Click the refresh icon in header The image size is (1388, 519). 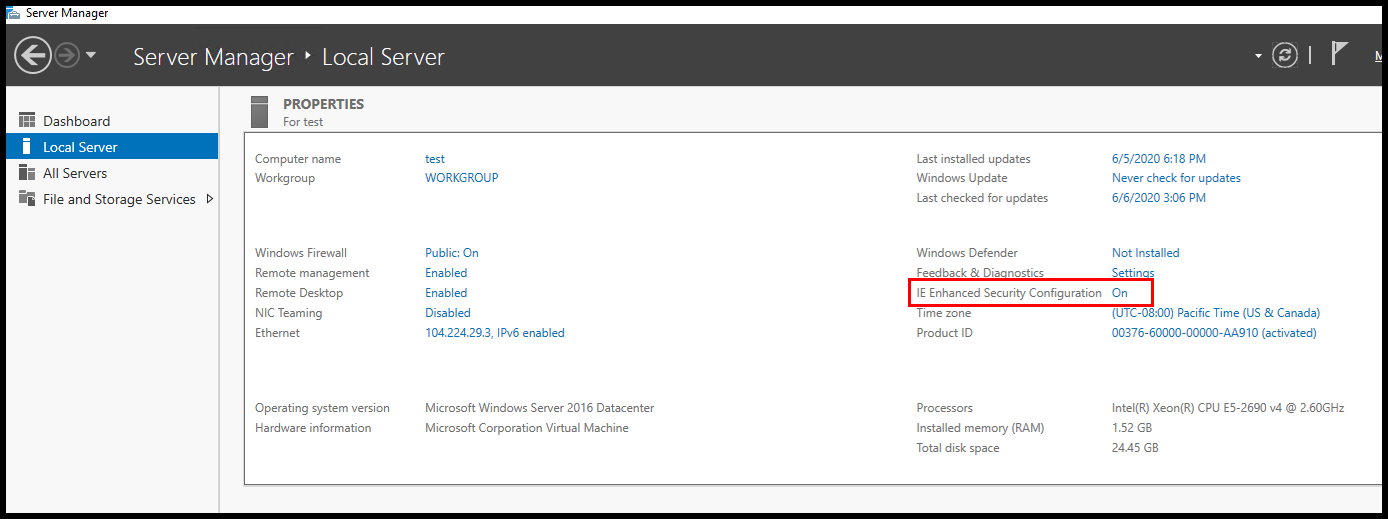pyautogui.click(x=1285, y=55)
